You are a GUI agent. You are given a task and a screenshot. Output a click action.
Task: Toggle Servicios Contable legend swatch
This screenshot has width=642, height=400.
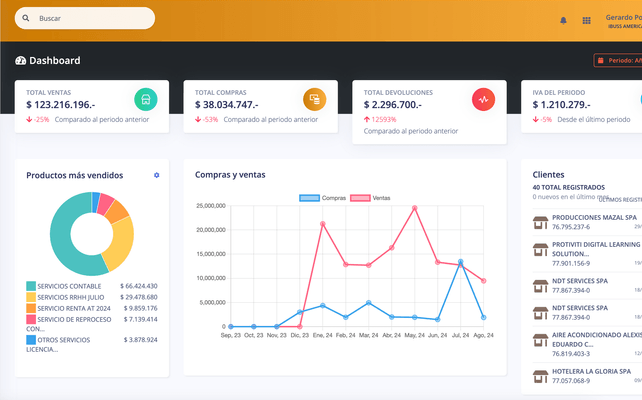click(31, 286)
